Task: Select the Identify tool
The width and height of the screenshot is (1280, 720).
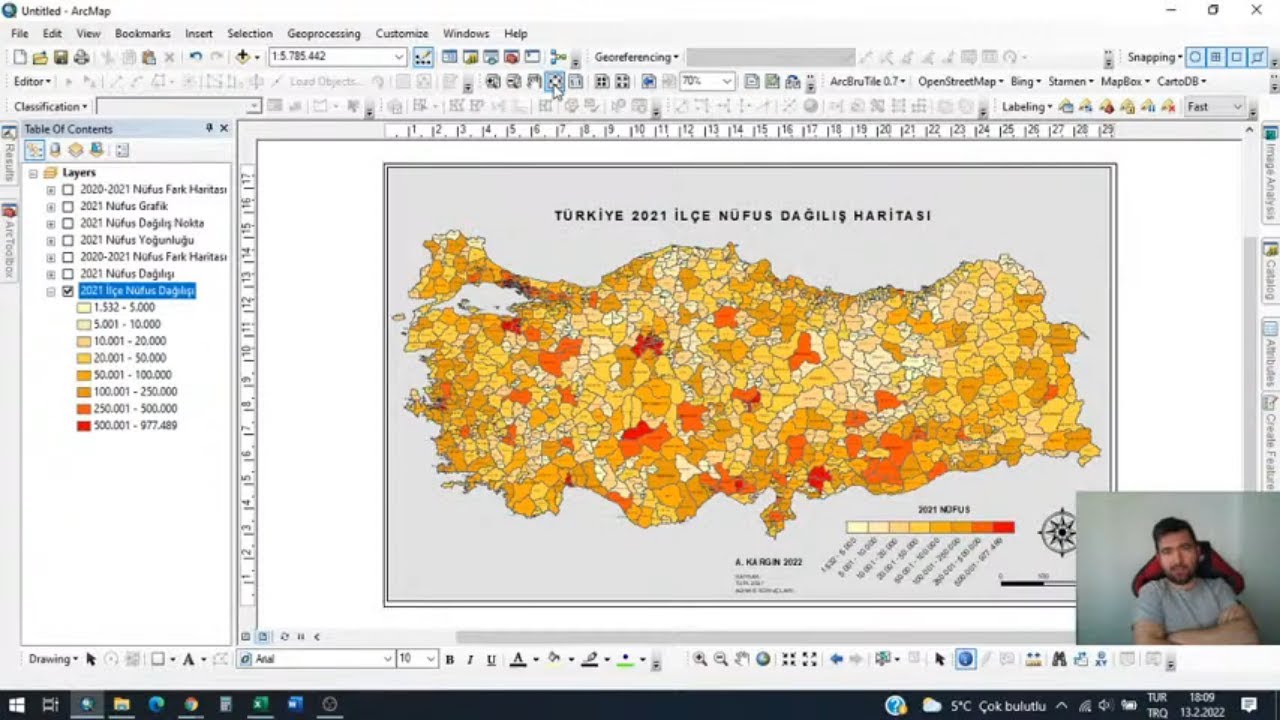Action: [x=965, y=659]
